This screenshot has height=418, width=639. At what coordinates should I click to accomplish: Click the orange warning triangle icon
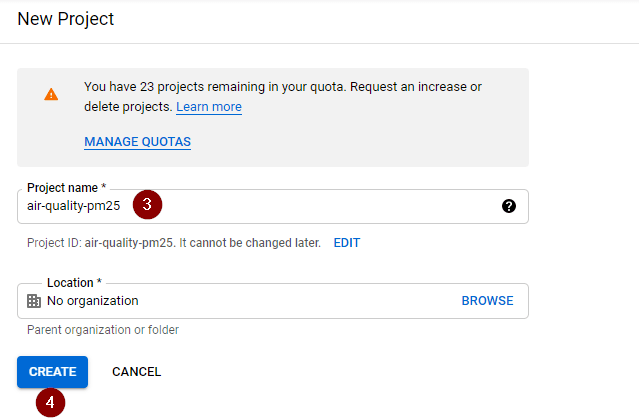pos(51,95)
